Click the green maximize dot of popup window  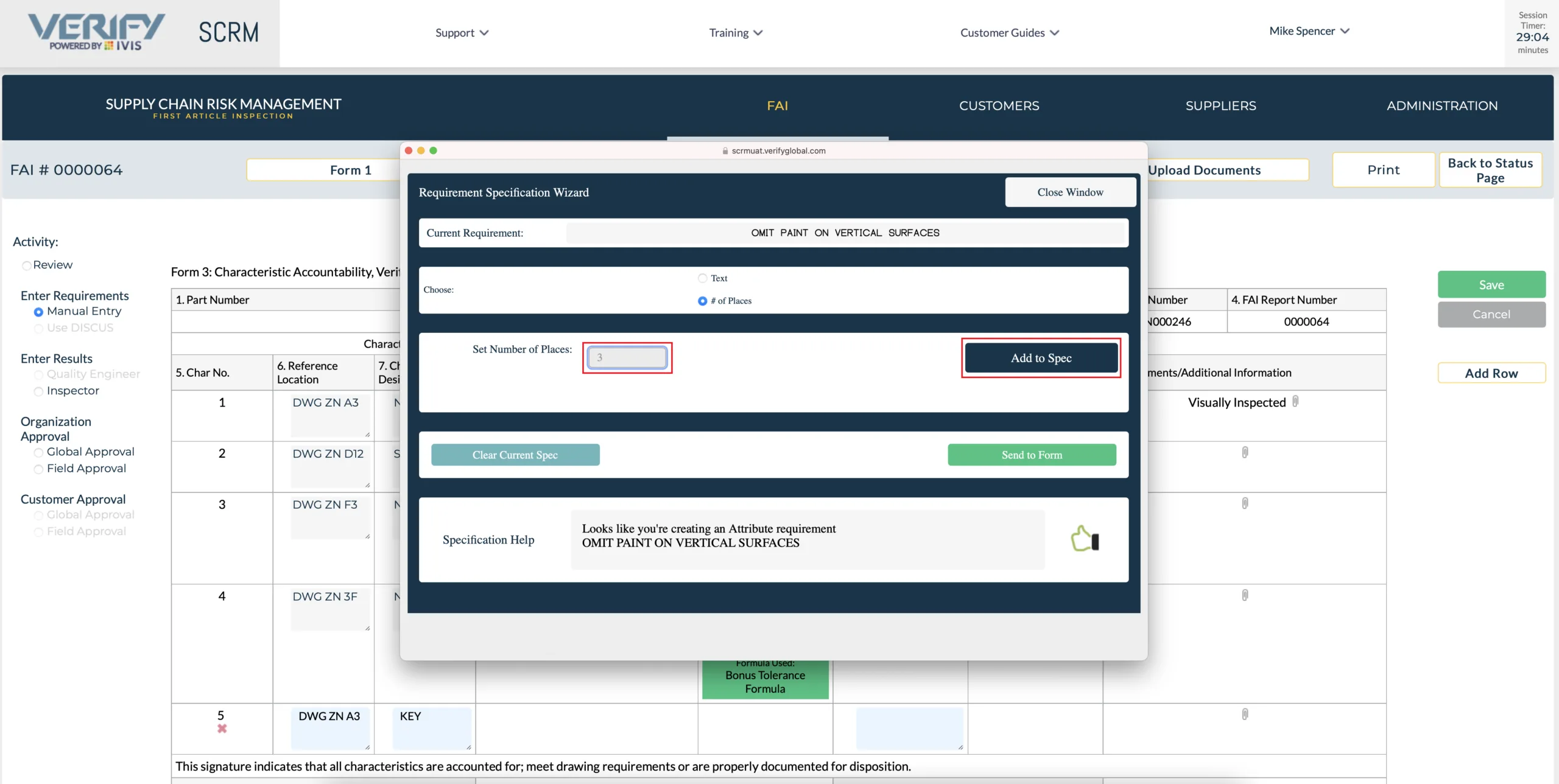tap(433, 150)
